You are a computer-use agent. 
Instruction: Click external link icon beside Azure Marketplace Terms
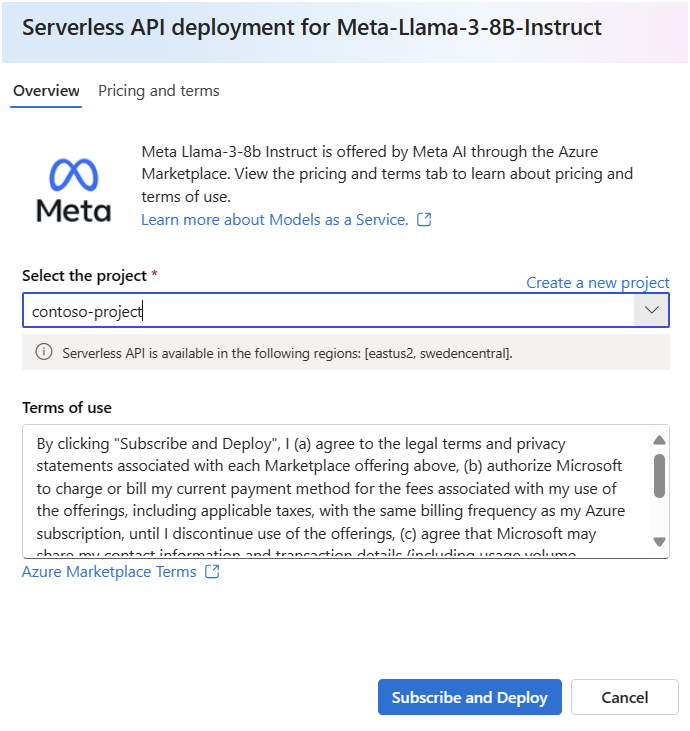point(212,571)
